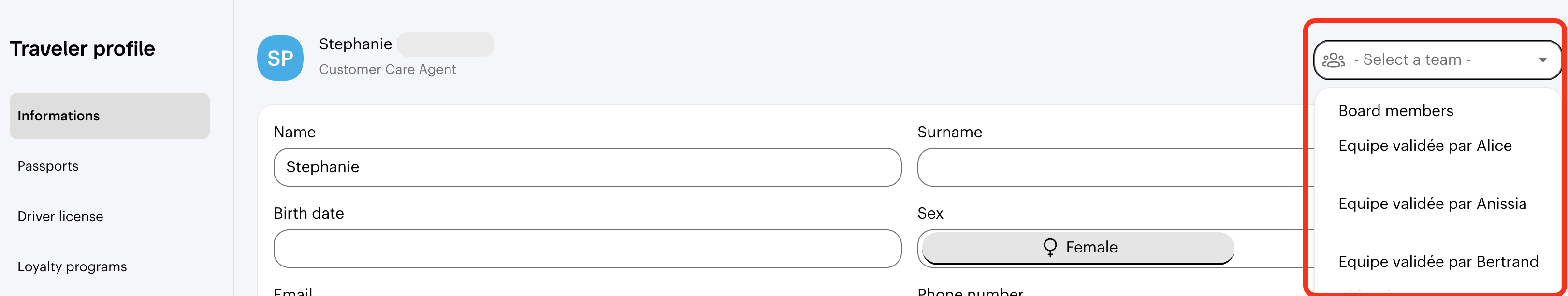
Task: Click the SP avatar icon
Action: tap(280, 58)
